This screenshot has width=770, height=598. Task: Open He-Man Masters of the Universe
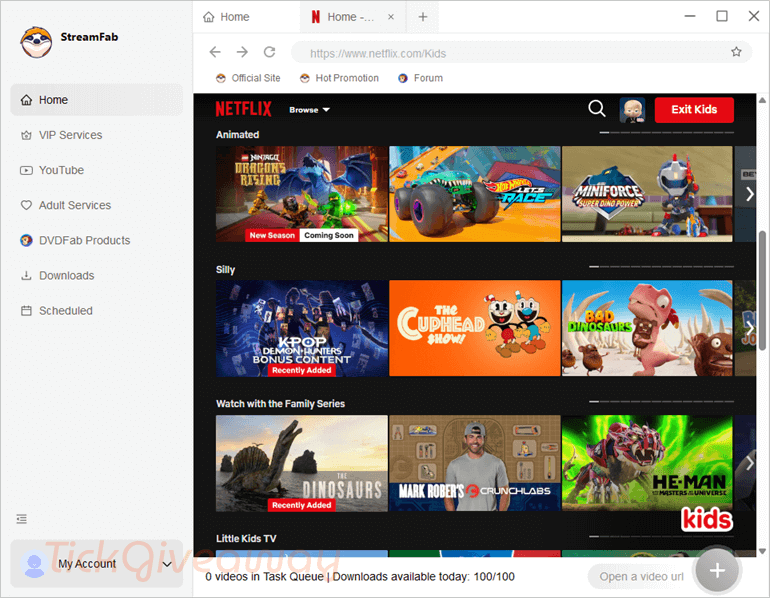(x=647, y=463)
